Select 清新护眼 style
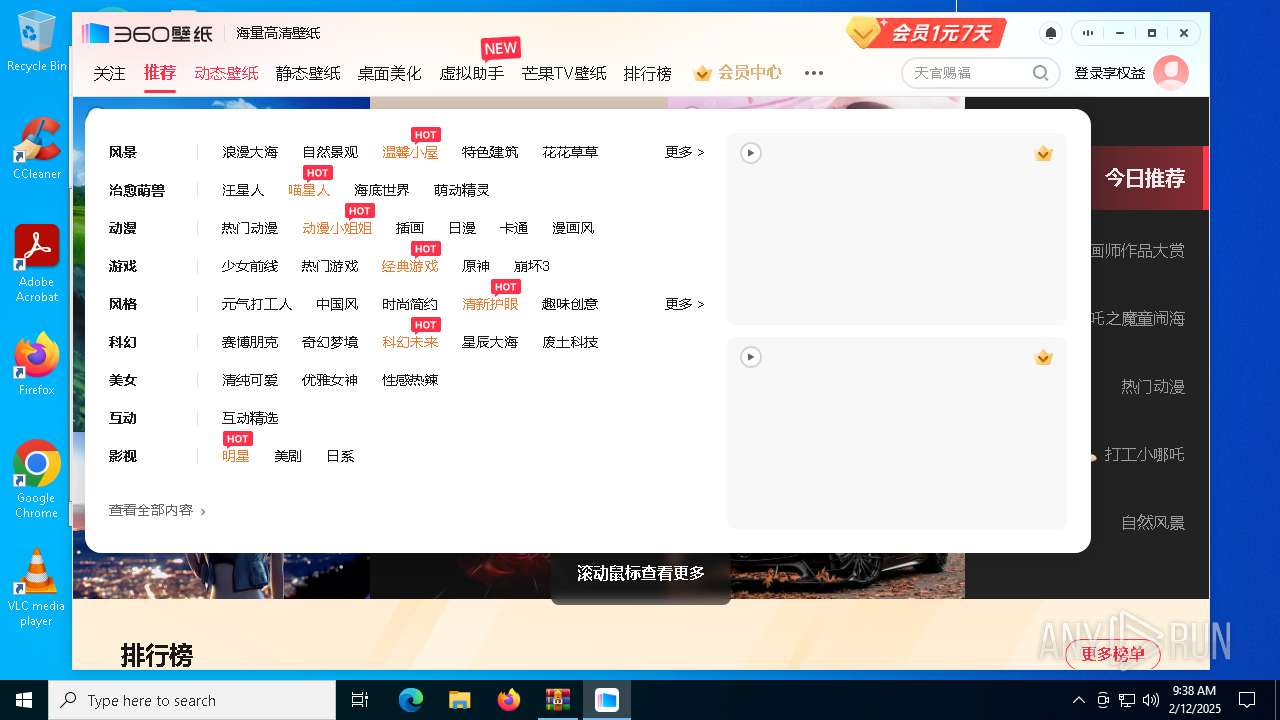The width and height of the screenshot is (1280, 720). pyautogui.click(x=490, y=304)
